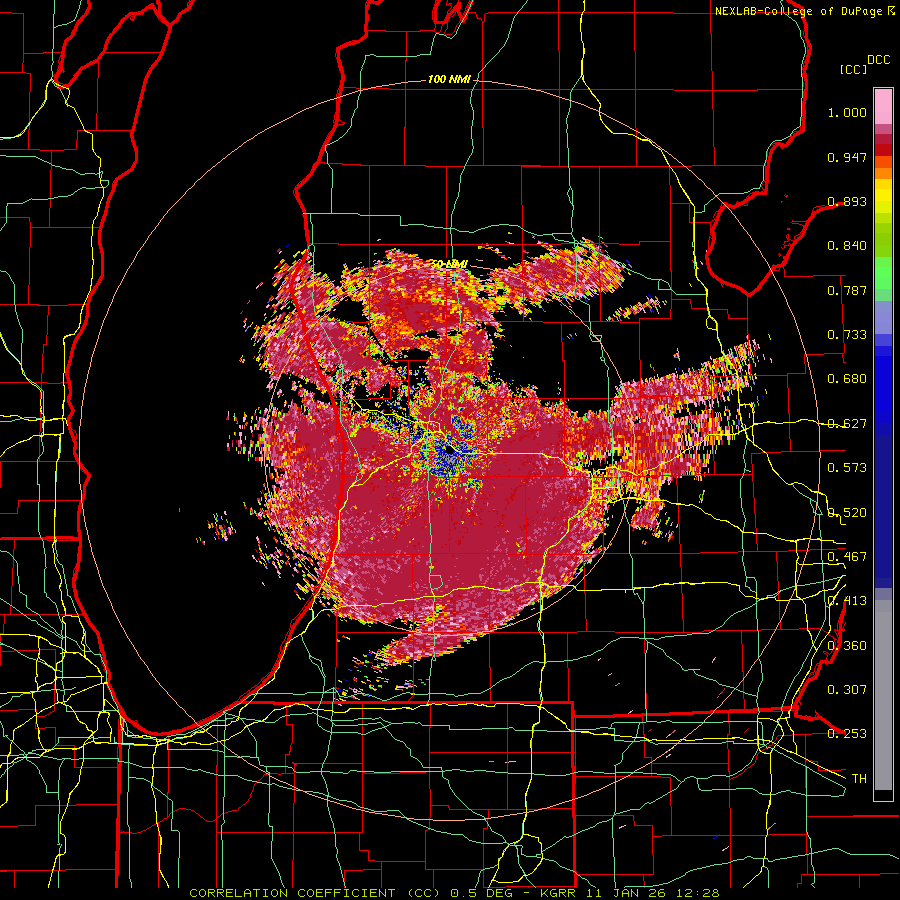Click the 0.627 legend value

847,424
